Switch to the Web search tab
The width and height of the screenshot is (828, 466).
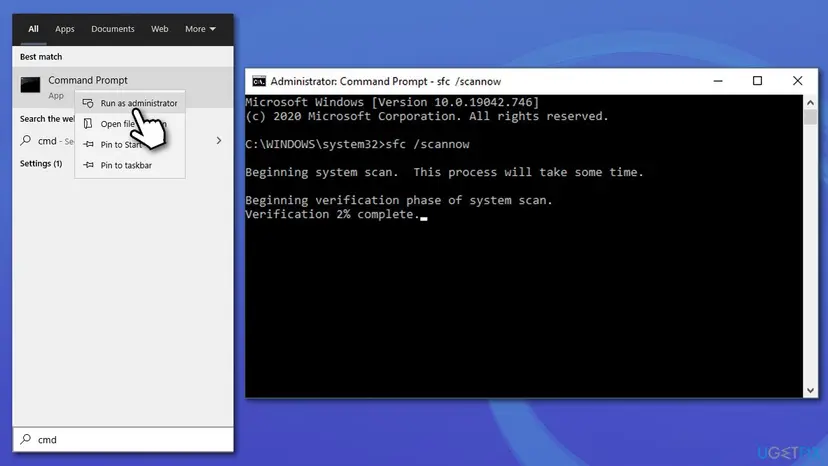coord(159,29)
